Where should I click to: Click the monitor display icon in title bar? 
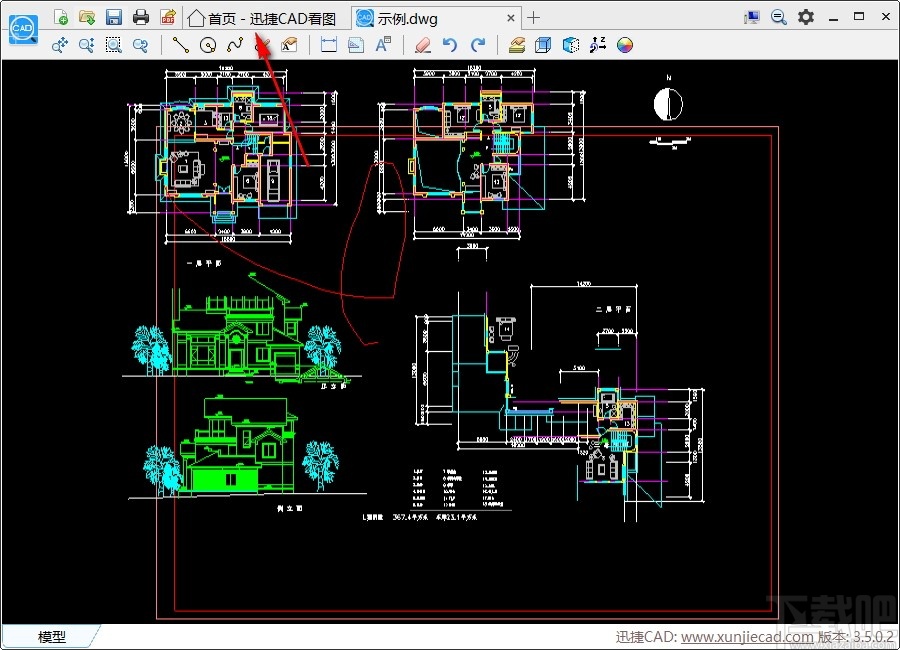click(751, 17)
